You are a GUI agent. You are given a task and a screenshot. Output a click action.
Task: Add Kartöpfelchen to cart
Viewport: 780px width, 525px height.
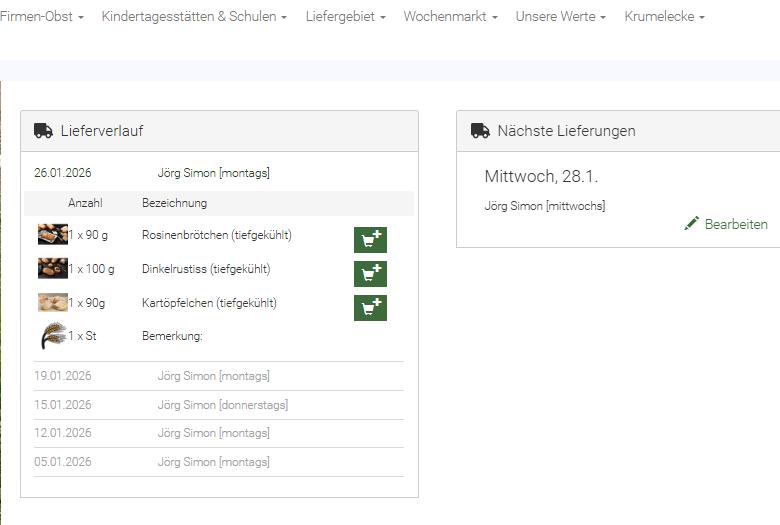(x=370, y=308)
